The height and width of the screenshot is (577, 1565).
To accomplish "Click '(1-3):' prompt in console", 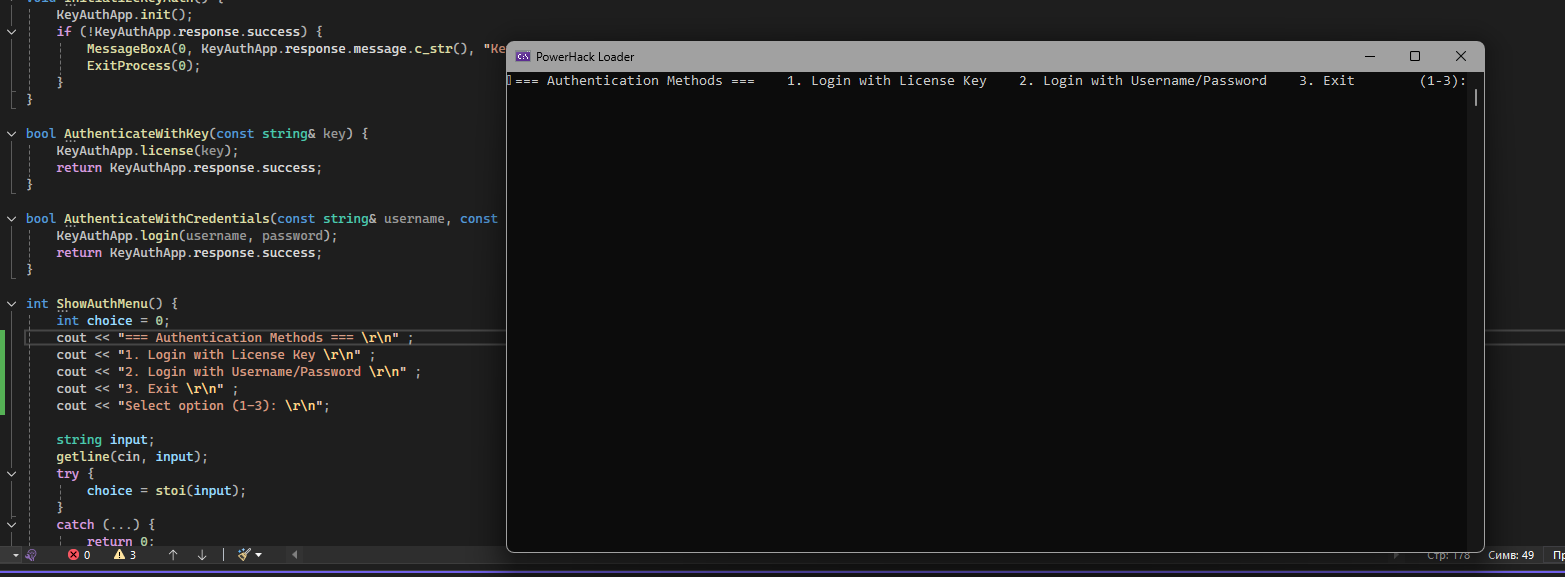I will pos(1443,81).
